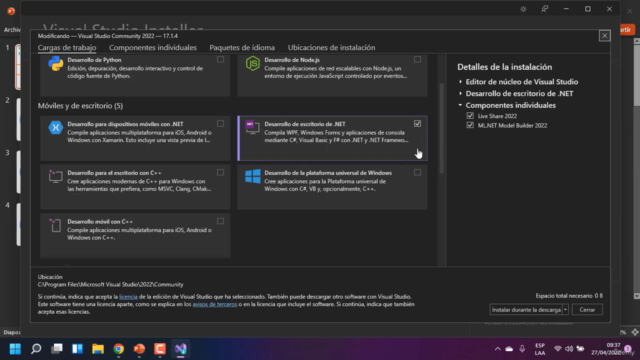Switch to Componentes individuales tab
The width and height of the screenshot is (640, 360).
click(153, 48)
